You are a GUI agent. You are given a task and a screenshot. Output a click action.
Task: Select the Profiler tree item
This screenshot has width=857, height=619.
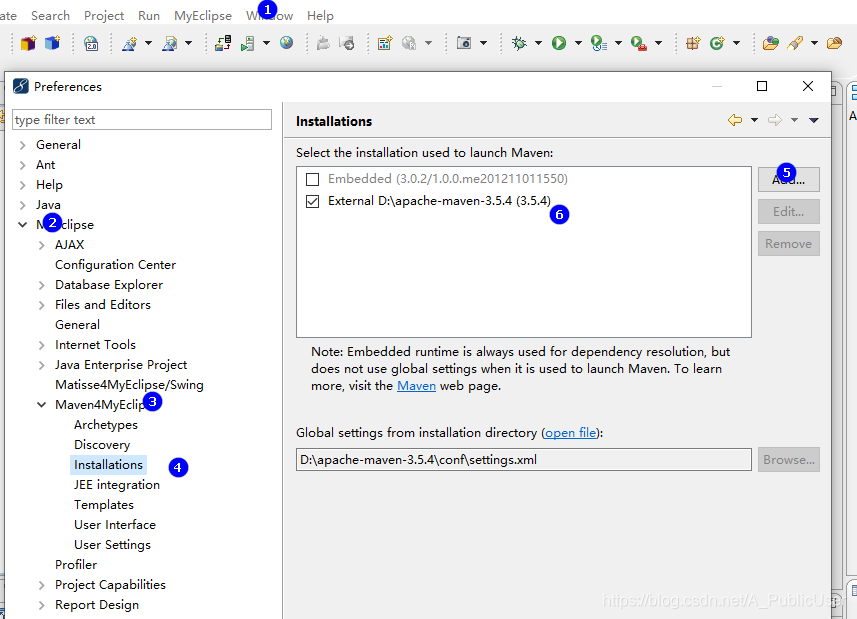tap(76, 565)
